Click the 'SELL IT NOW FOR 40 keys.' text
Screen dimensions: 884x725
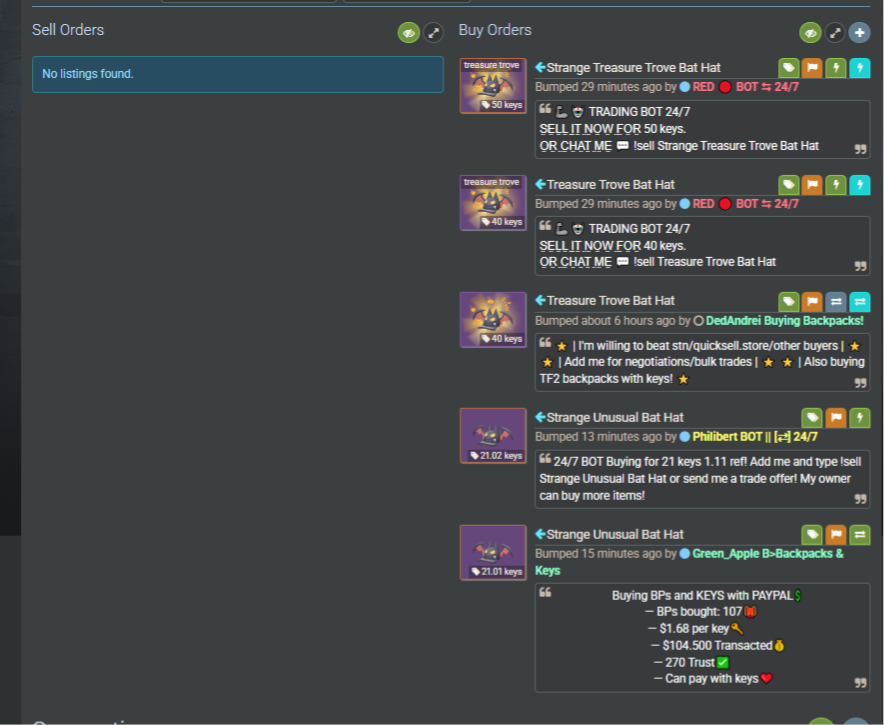(612, 246)
